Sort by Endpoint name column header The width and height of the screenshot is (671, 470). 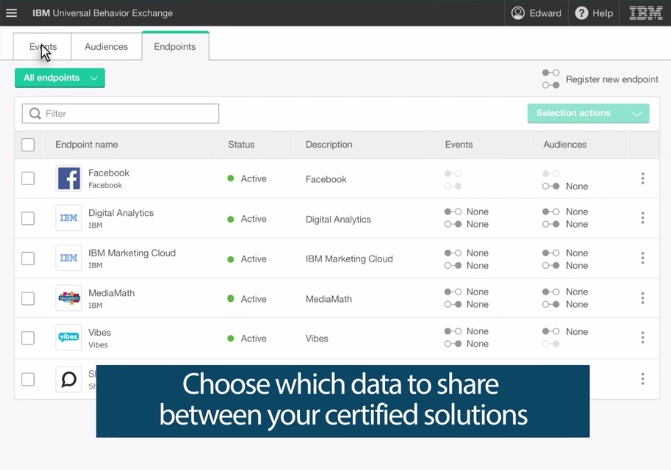tap(86, 145)
